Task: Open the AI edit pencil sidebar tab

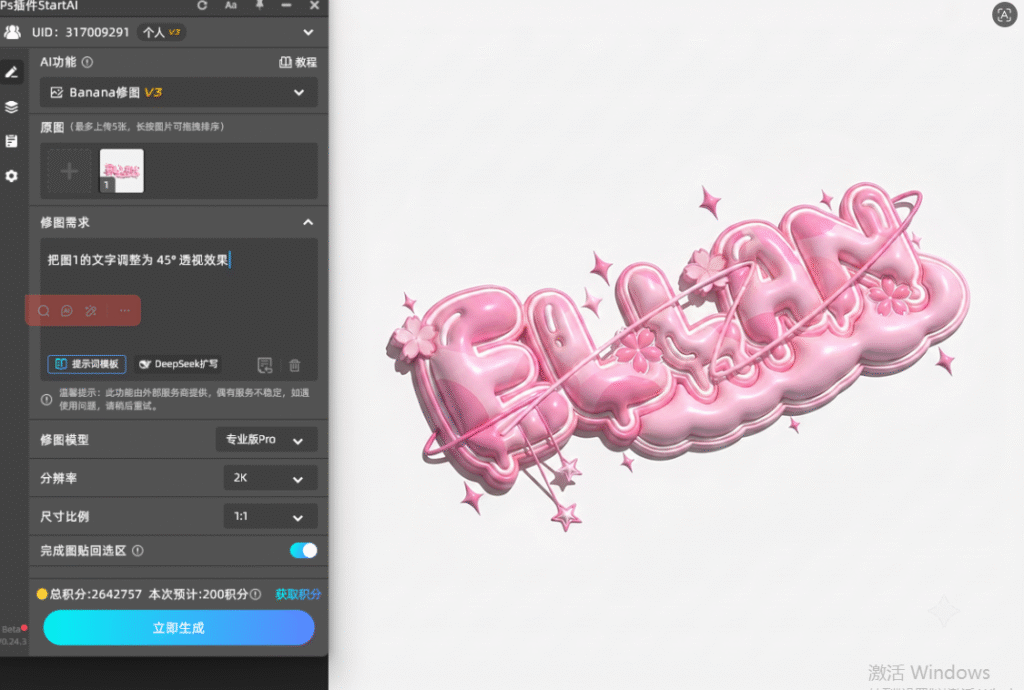Action: [12, 72]
